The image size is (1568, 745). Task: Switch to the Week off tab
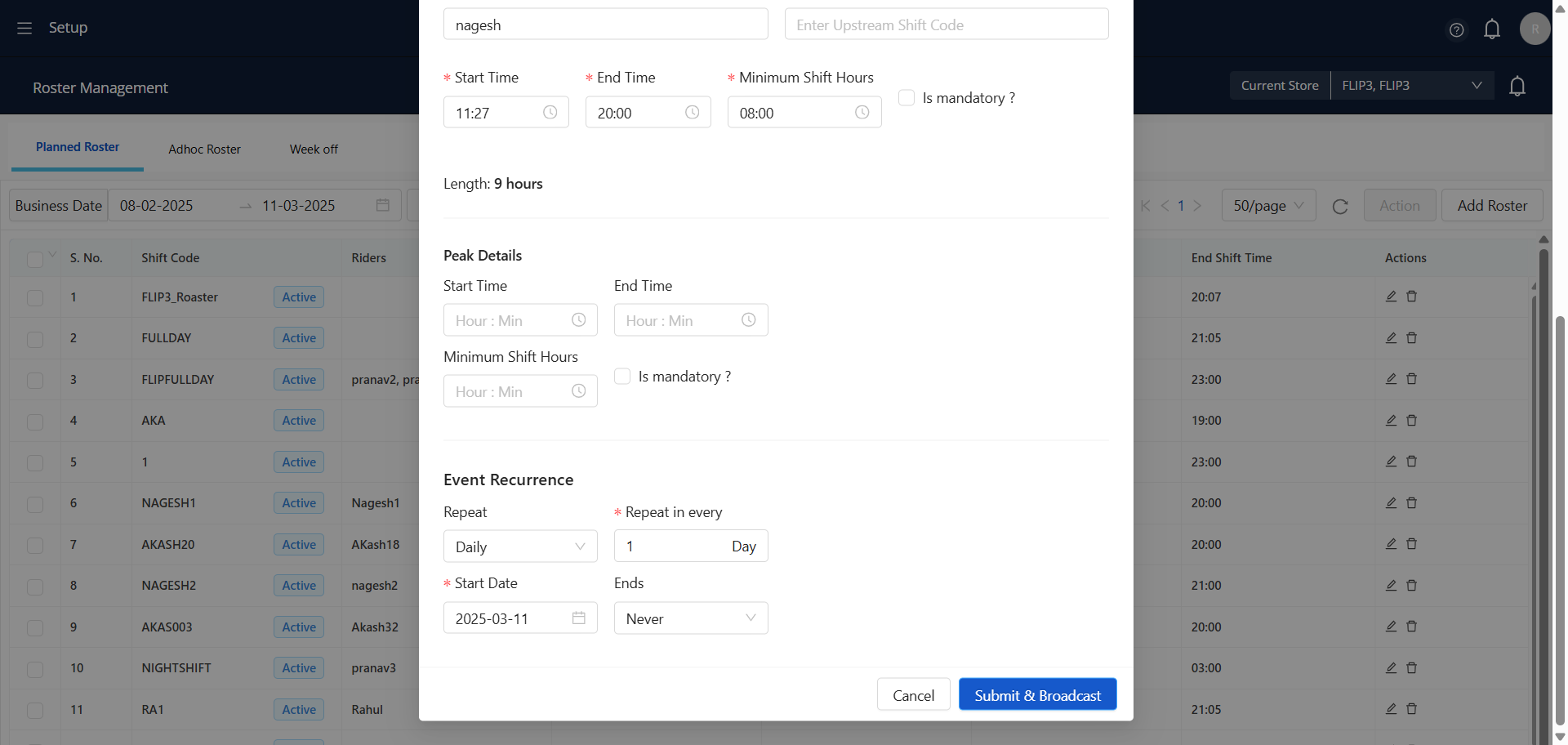click(x=314, y=149)
